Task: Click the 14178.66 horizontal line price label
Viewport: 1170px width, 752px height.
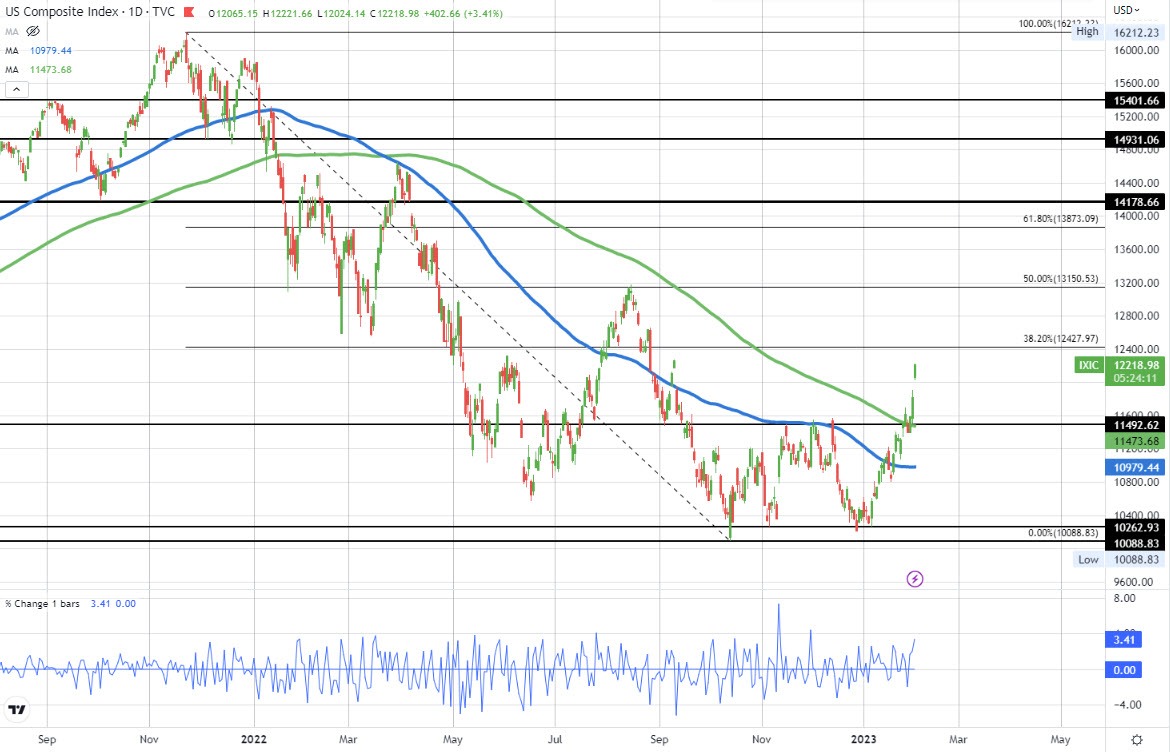Action: pos(1136,202)
